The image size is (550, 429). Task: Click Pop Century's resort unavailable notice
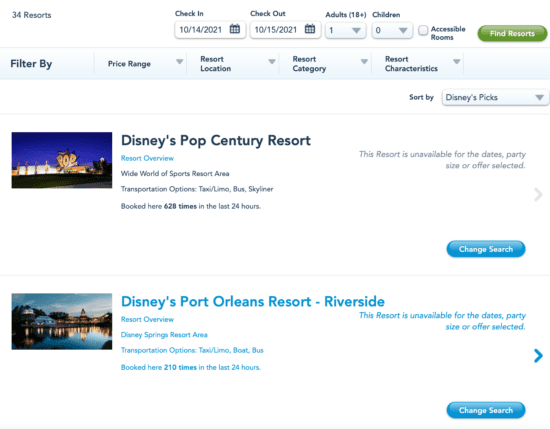[442, 160]
